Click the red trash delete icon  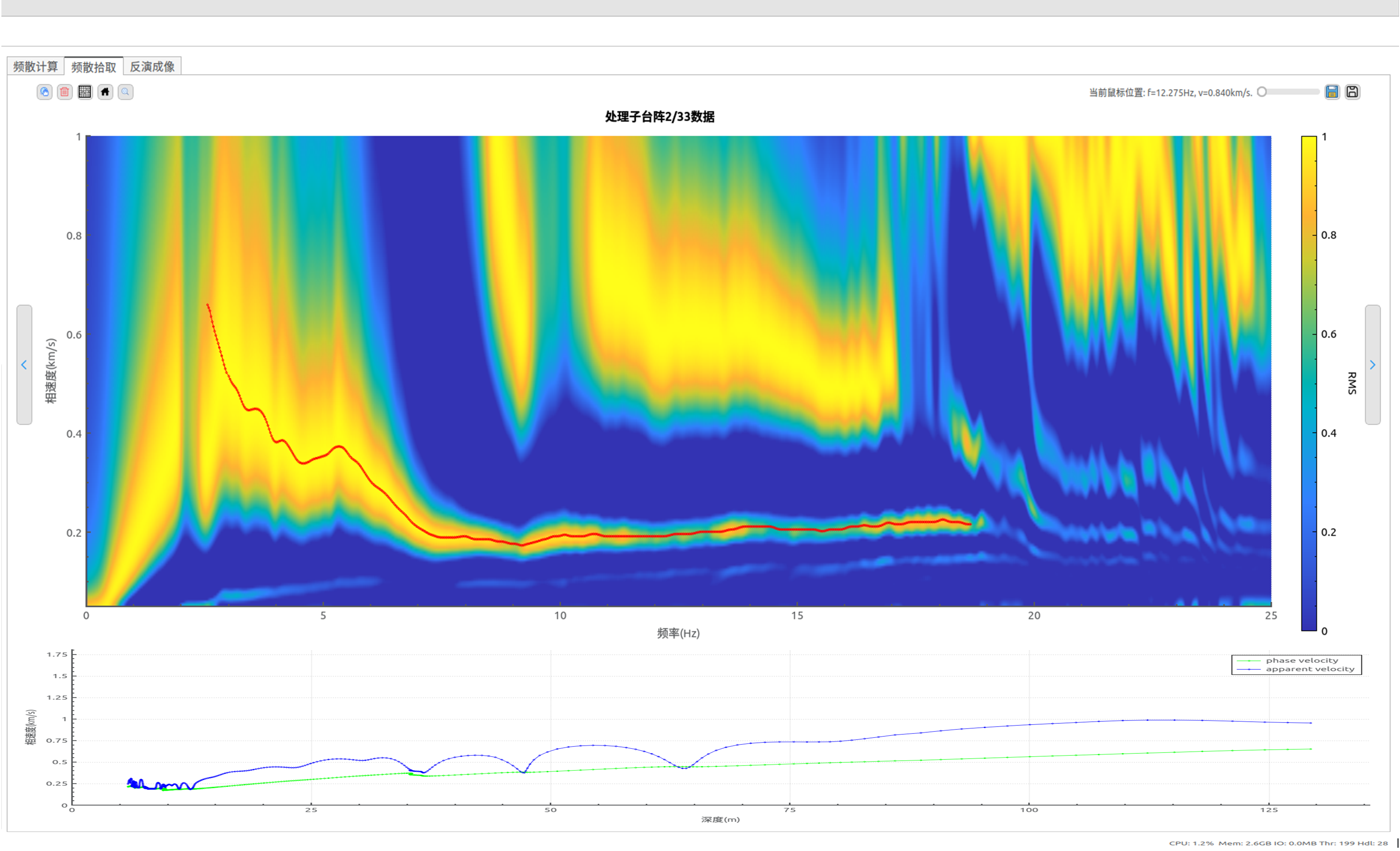point(65,92)
